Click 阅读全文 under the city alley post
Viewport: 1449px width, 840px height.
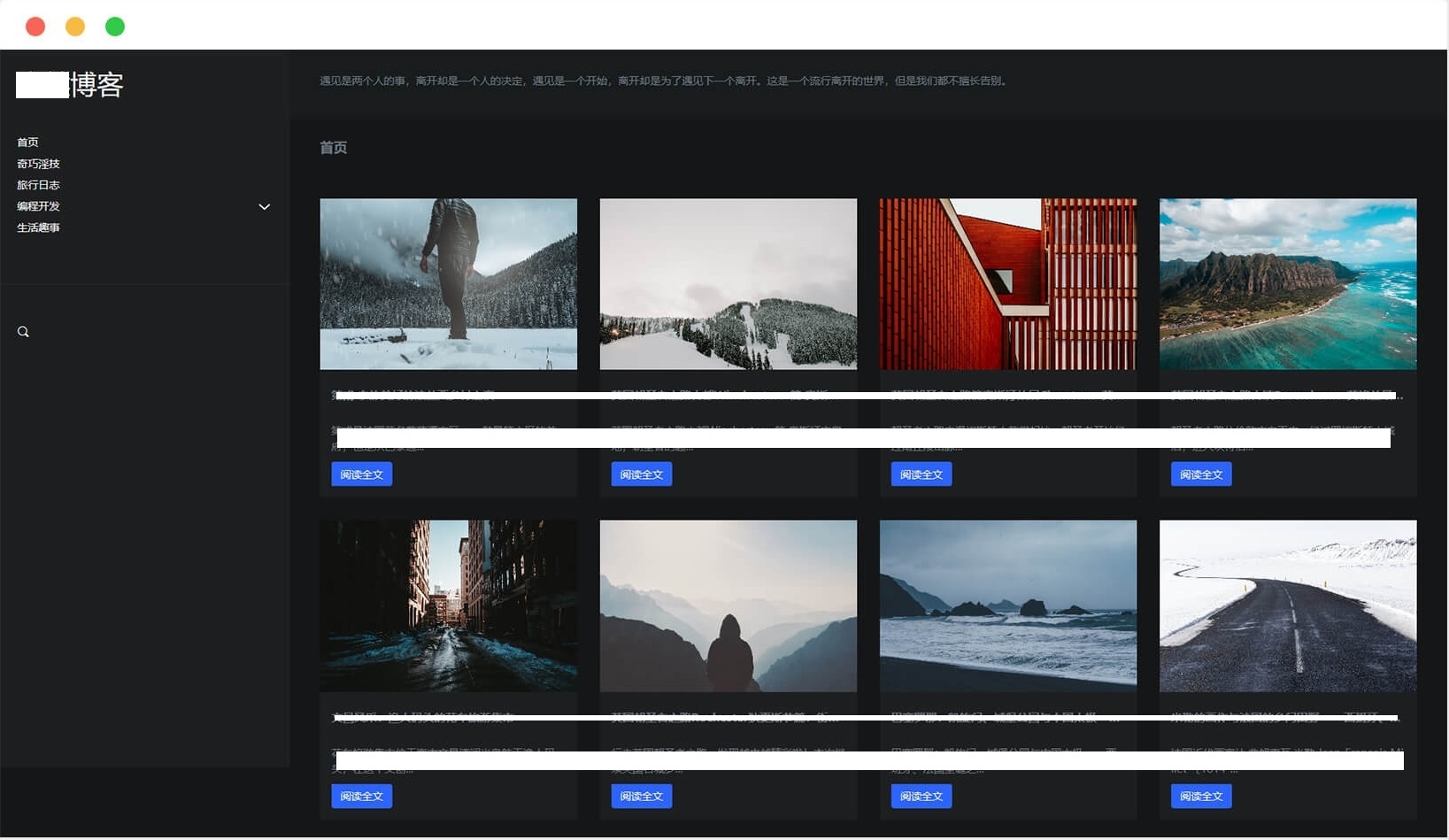coord(361,796)
